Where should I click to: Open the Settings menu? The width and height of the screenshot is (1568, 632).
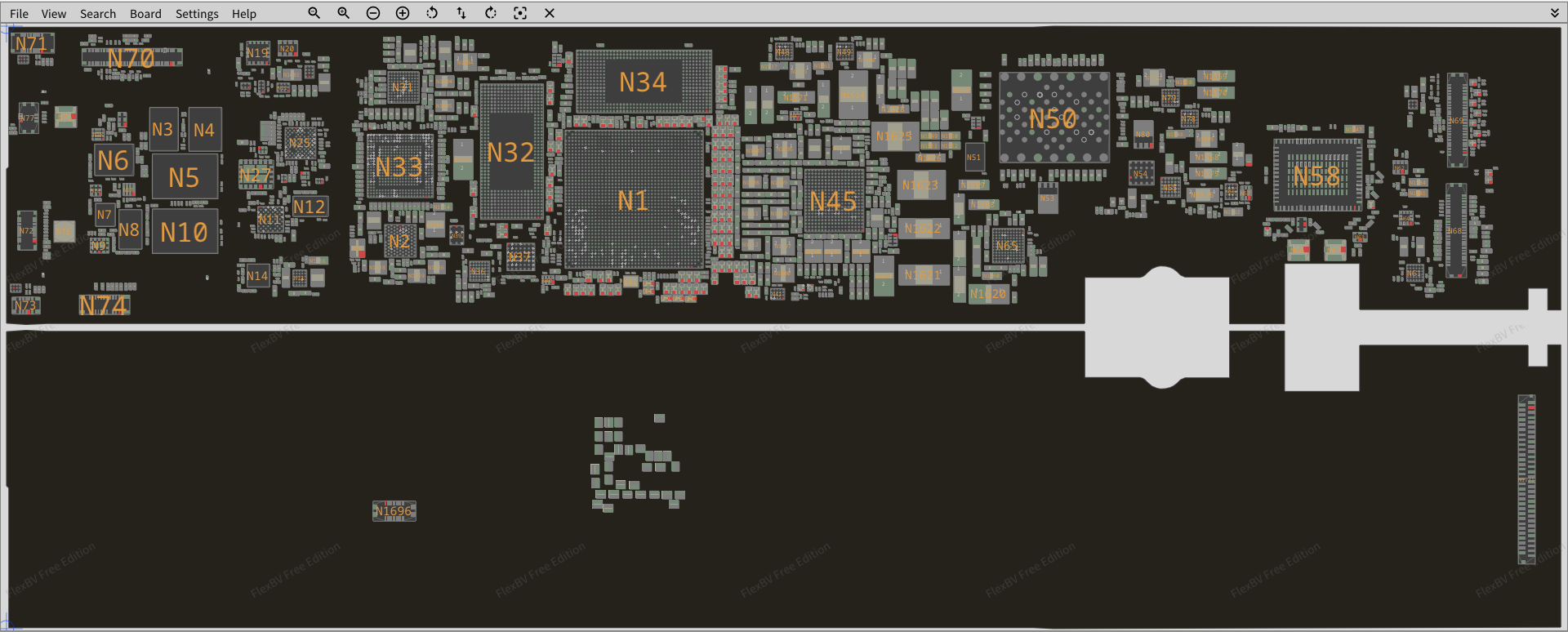tap(197, 14)
